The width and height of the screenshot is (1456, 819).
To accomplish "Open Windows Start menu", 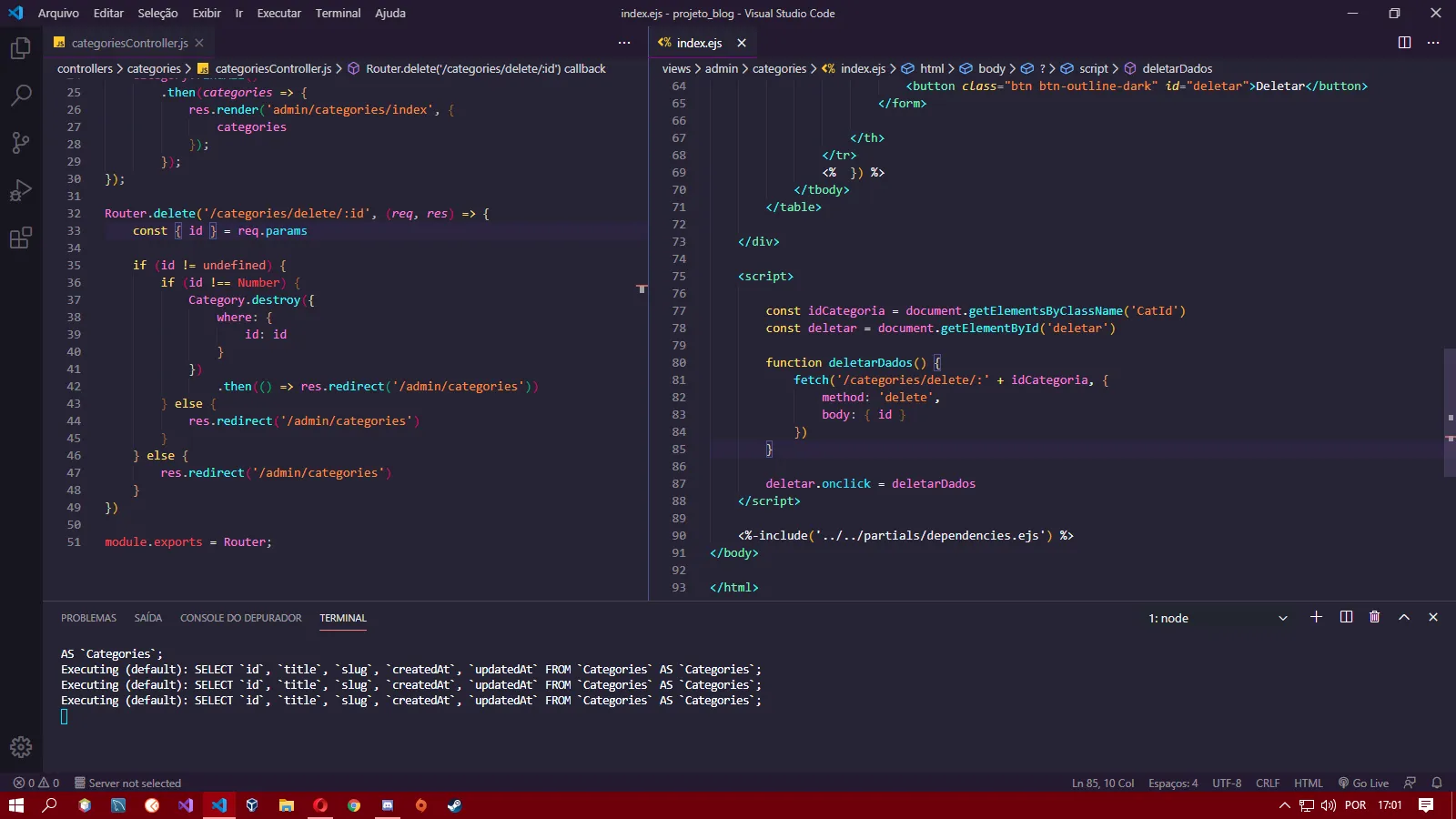I will 16,805.
